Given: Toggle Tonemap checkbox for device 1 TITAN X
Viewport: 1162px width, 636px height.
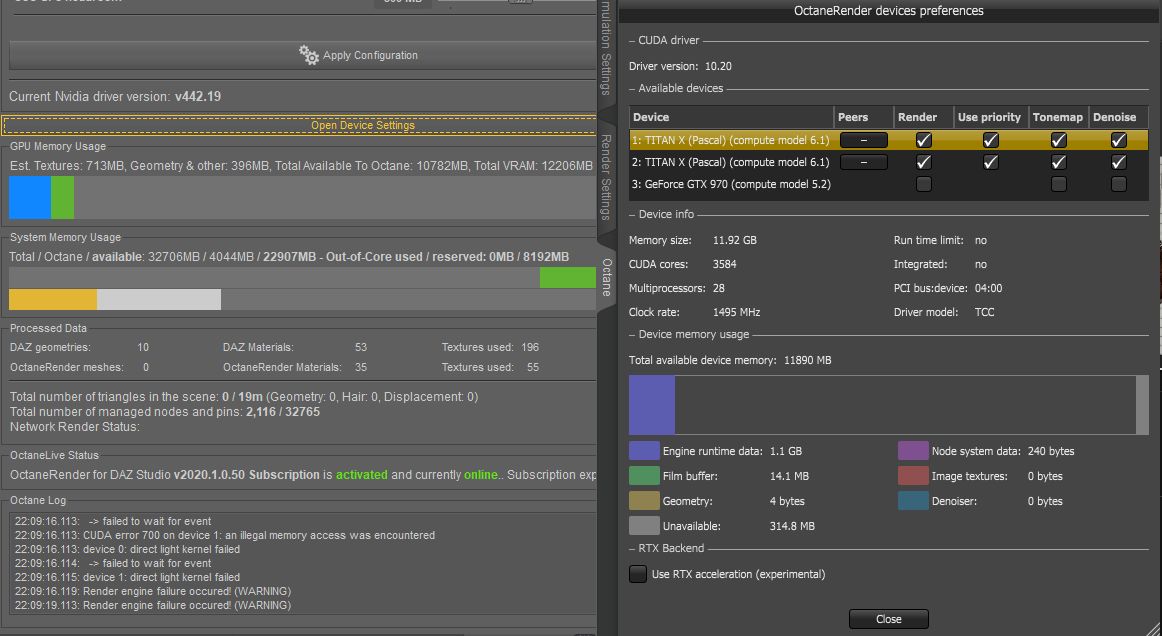Looking at the screenshot, I should pos(1058,140).
